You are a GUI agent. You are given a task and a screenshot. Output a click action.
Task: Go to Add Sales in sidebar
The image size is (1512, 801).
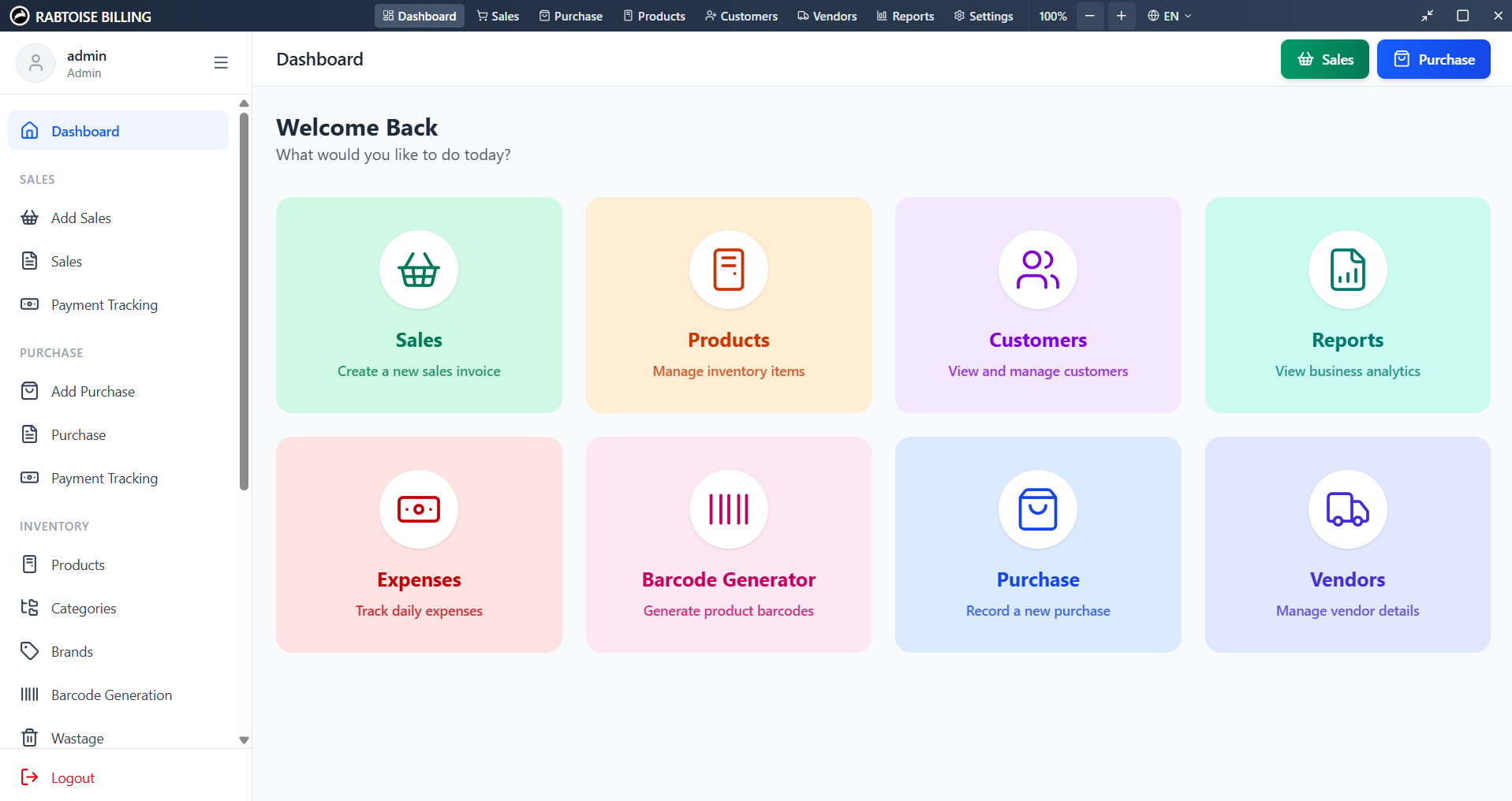tap(118, 218)
